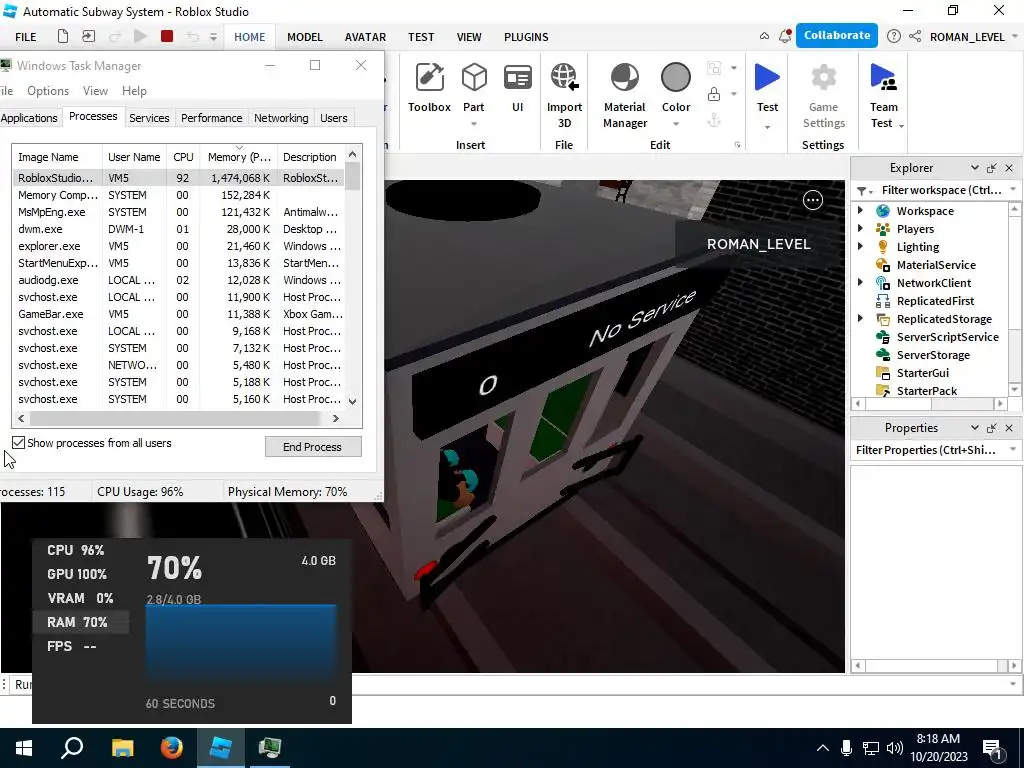The width and height of the screenshot is (1024, 768).
Task: Select the MsMpEng.exe process row
Action: coord(178,212)
